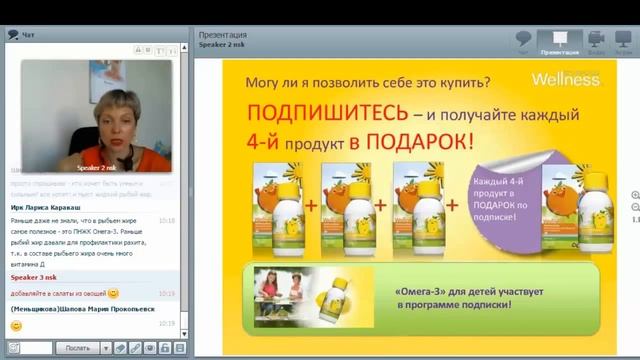Click the speaker webcam video thumbnail
Screen dimensions: 640x360
(97, 116)
